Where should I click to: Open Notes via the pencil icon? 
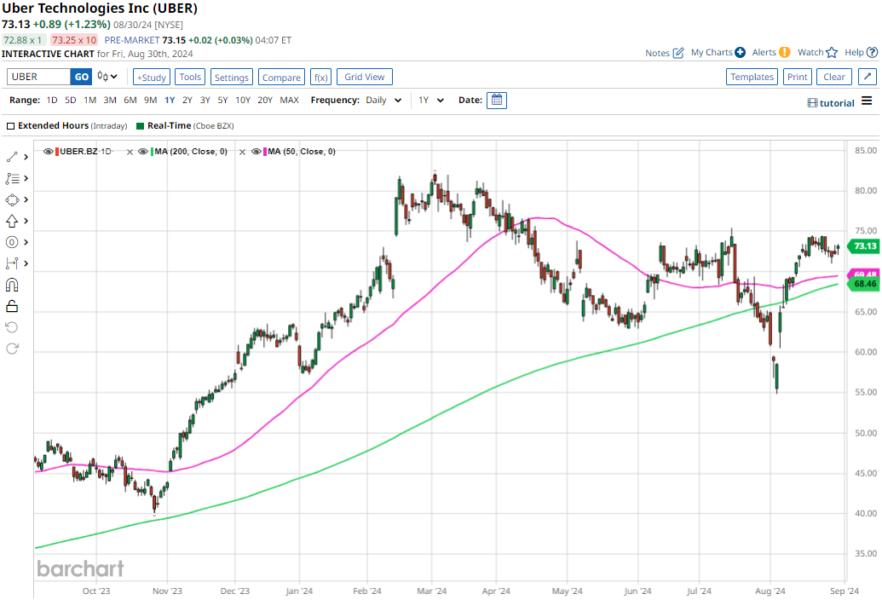point(678,53)
